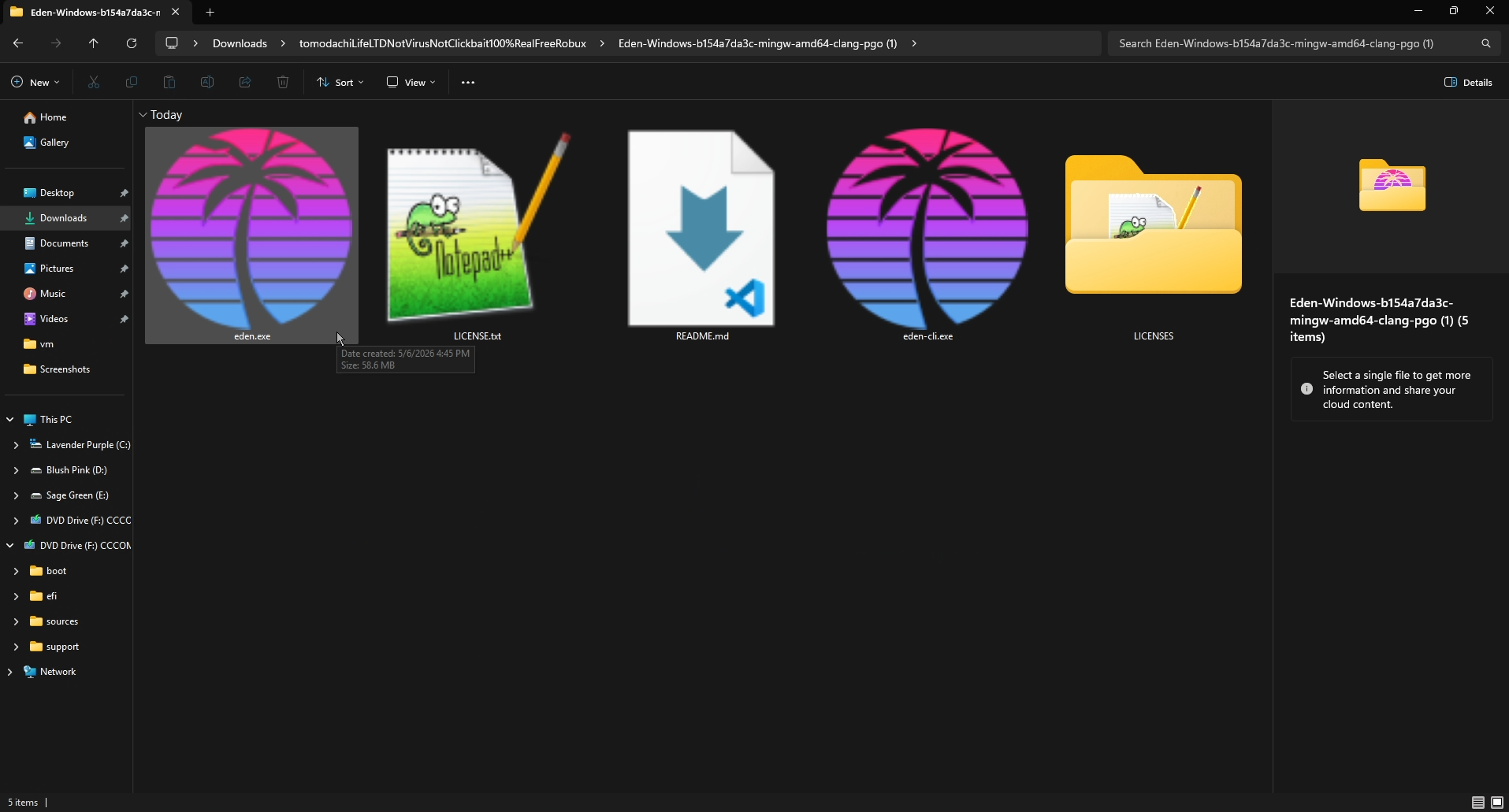Expand Sage Green (E:) drive
1509x812 pixels.
pos(16,495)
